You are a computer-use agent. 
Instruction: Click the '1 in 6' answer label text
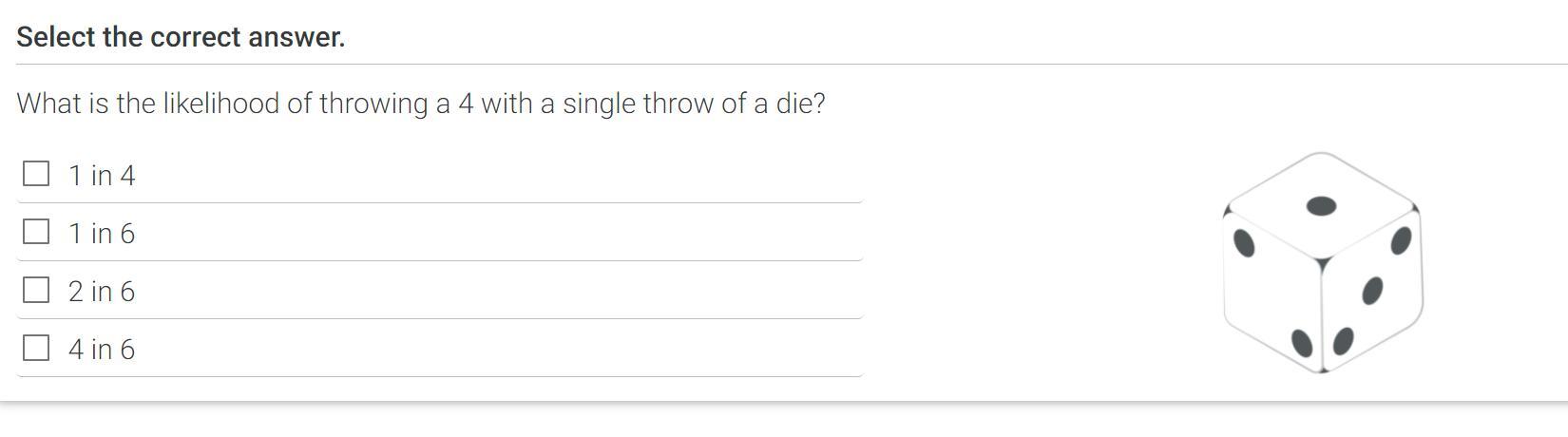point(102,233)
